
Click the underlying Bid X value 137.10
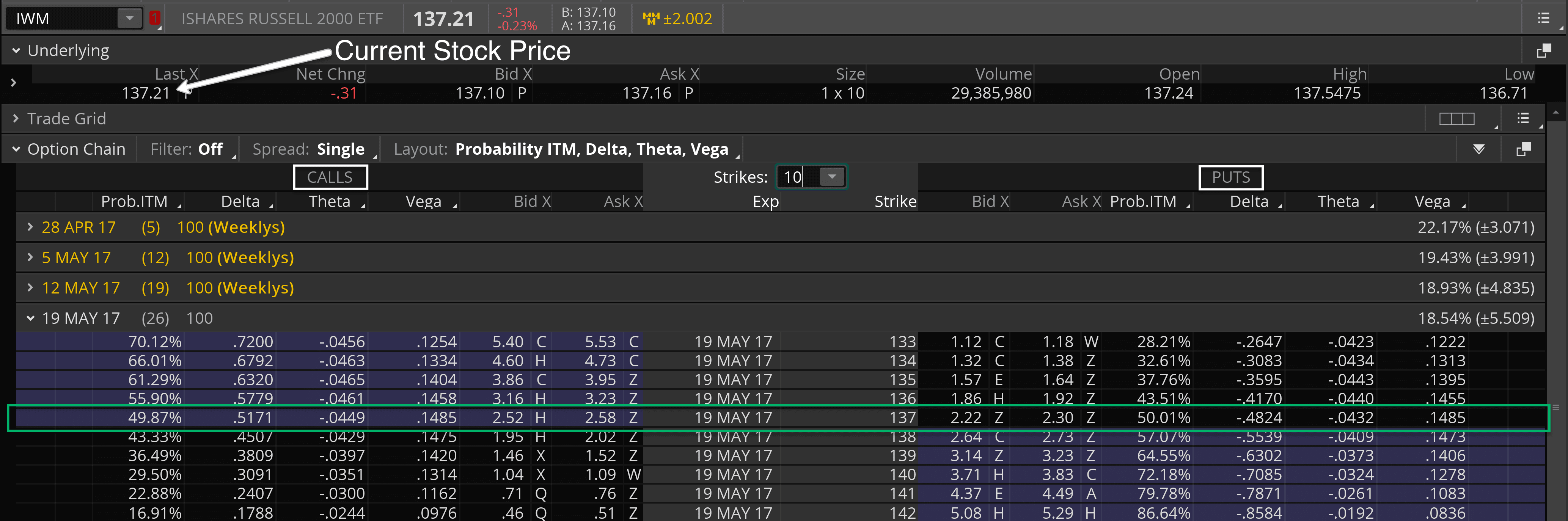pos(480,93)
